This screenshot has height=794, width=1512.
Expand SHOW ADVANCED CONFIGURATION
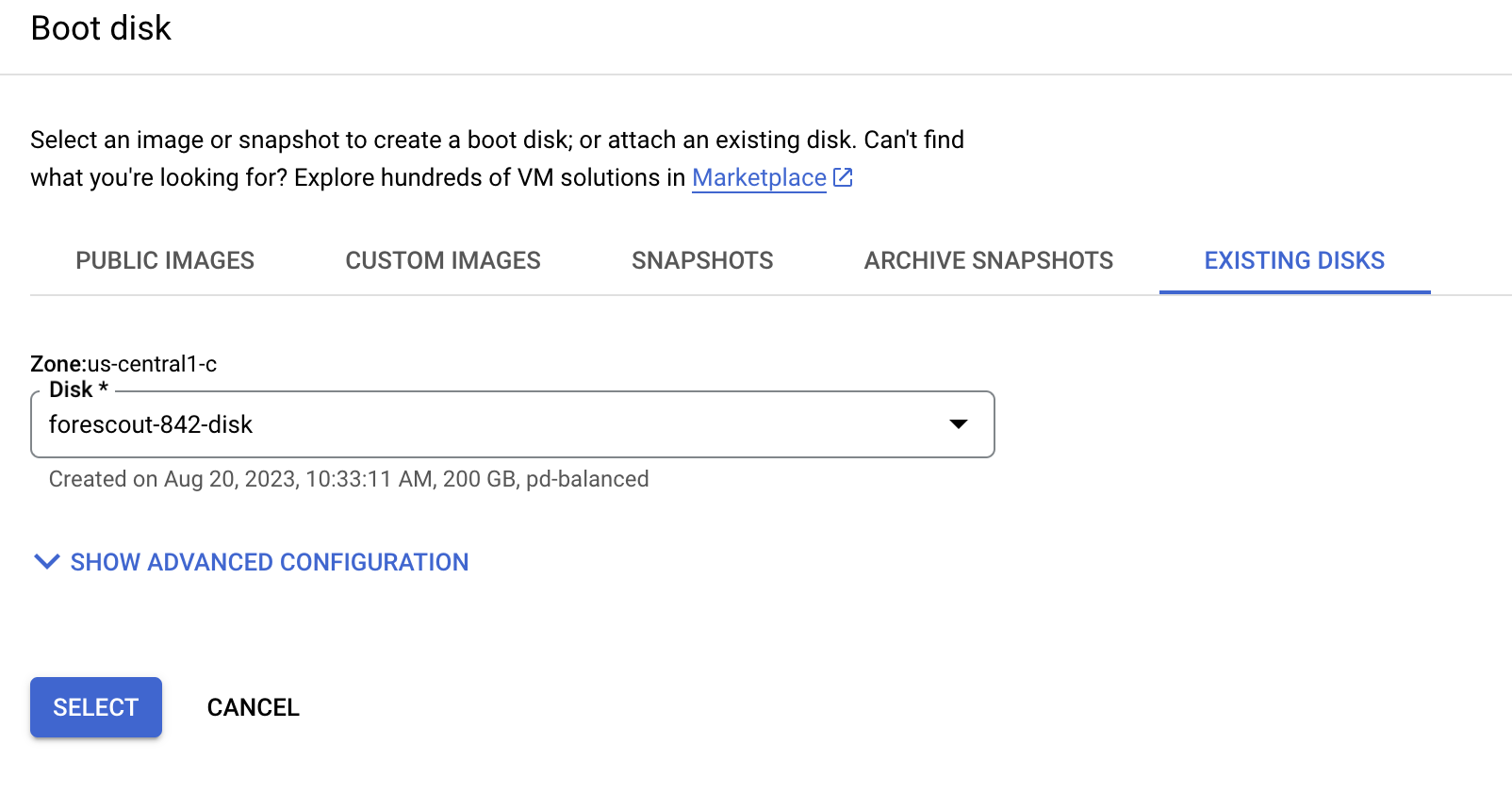coord(269,562)
